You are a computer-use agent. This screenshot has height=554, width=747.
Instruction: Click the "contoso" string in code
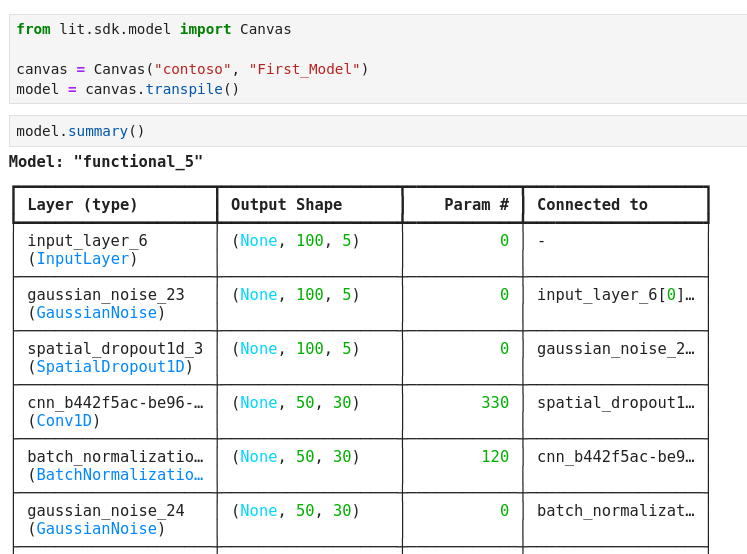[x=192, y=69]
